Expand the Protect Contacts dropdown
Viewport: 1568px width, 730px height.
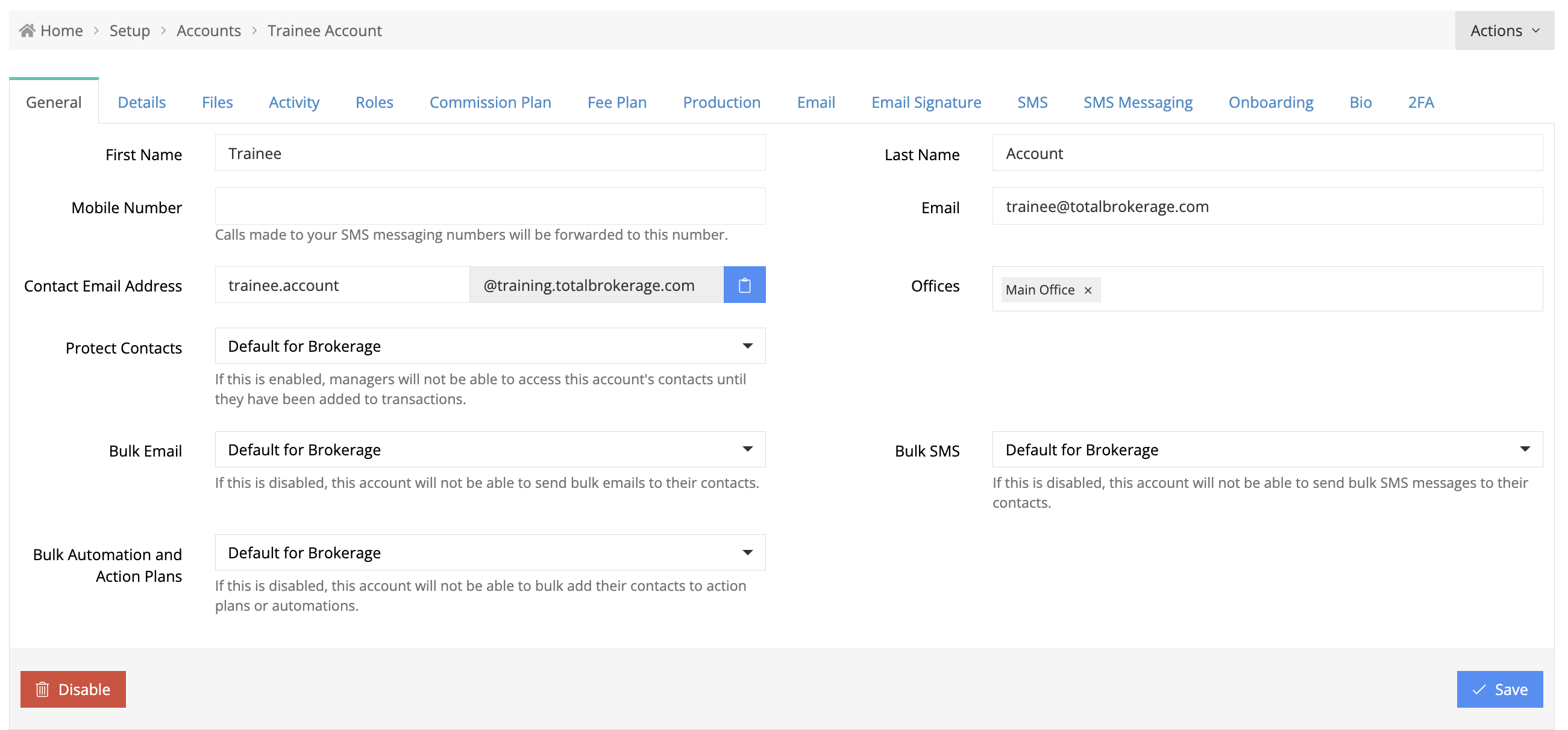[490, 346]
